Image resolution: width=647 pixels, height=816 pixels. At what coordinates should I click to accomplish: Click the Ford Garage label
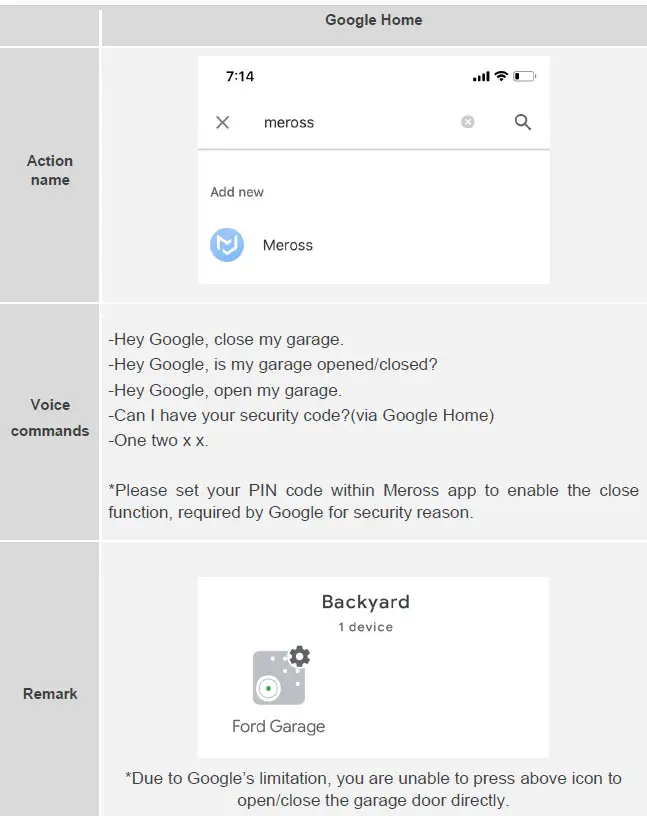278,726
